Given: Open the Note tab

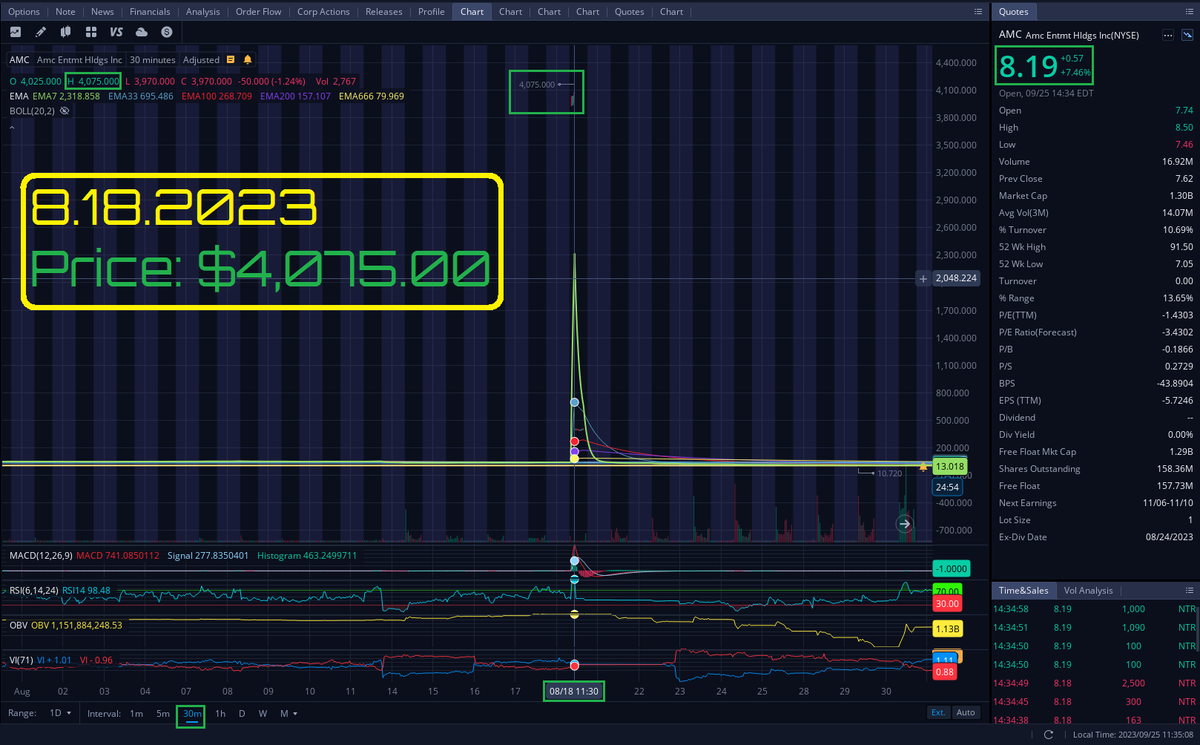Looking at the screenshot, I should point(65,12).
